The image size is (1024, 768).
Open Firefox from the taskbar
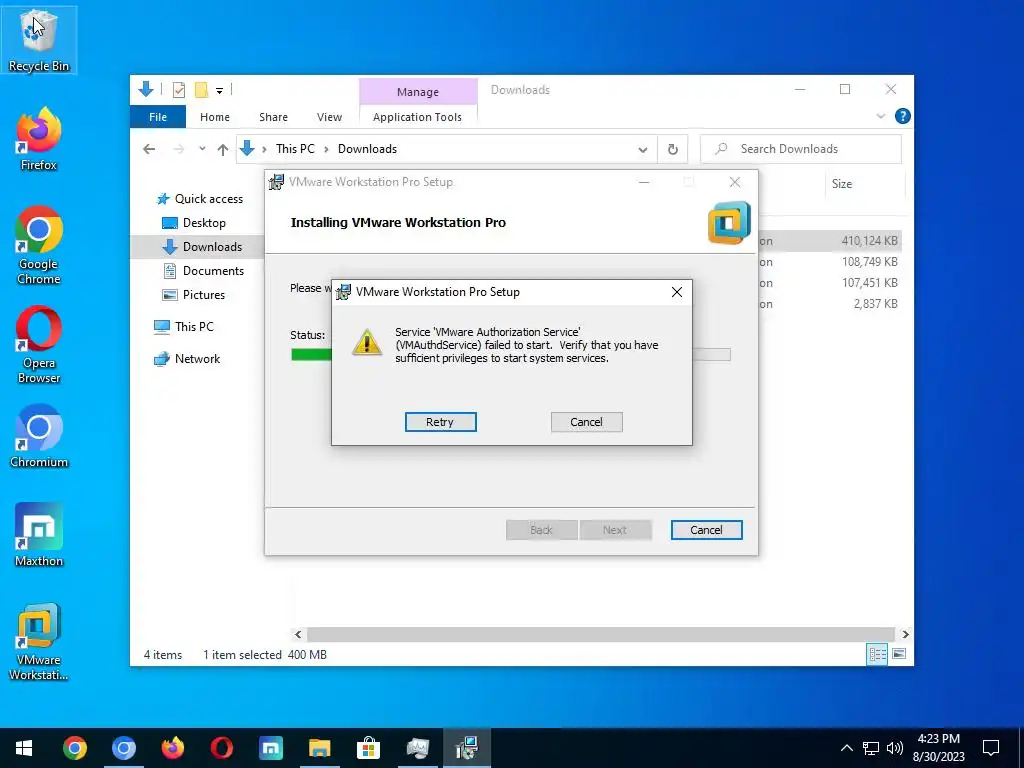pos(172,748)
